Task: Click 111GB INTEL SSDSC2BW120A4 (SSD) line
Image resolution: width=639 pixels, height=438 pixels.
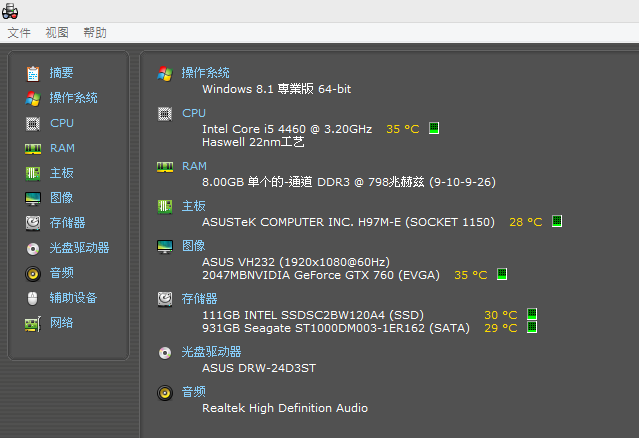Action: [x=313, y=315]
